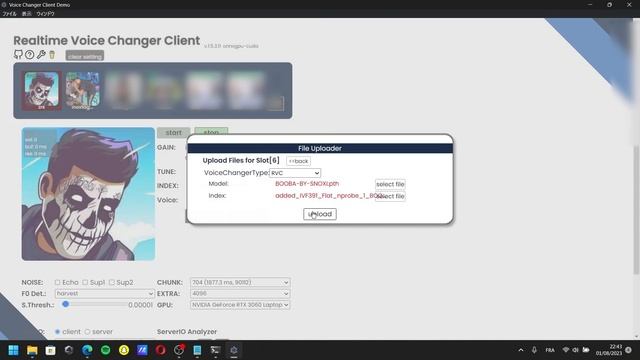Open the ウィンドウ menu
The image size is (640, 360).
tap(45, 14)
